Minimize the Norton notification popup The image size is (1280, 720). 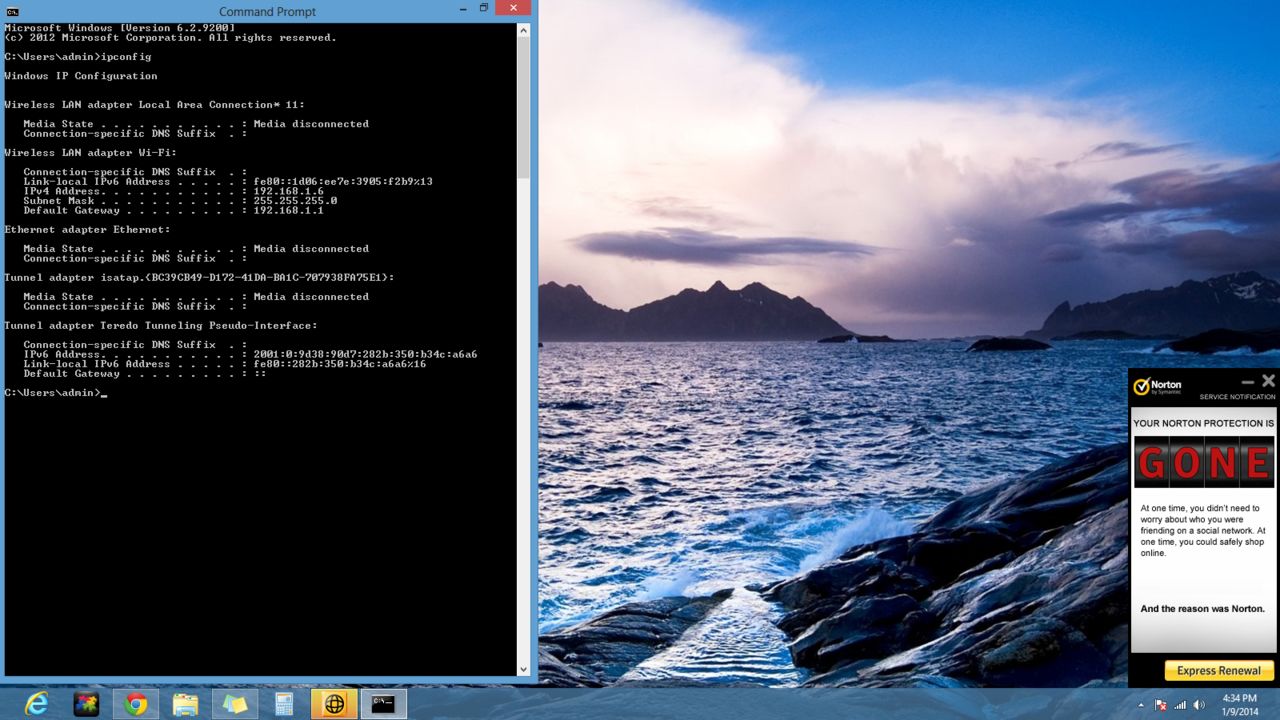(x=1247, y=382)
